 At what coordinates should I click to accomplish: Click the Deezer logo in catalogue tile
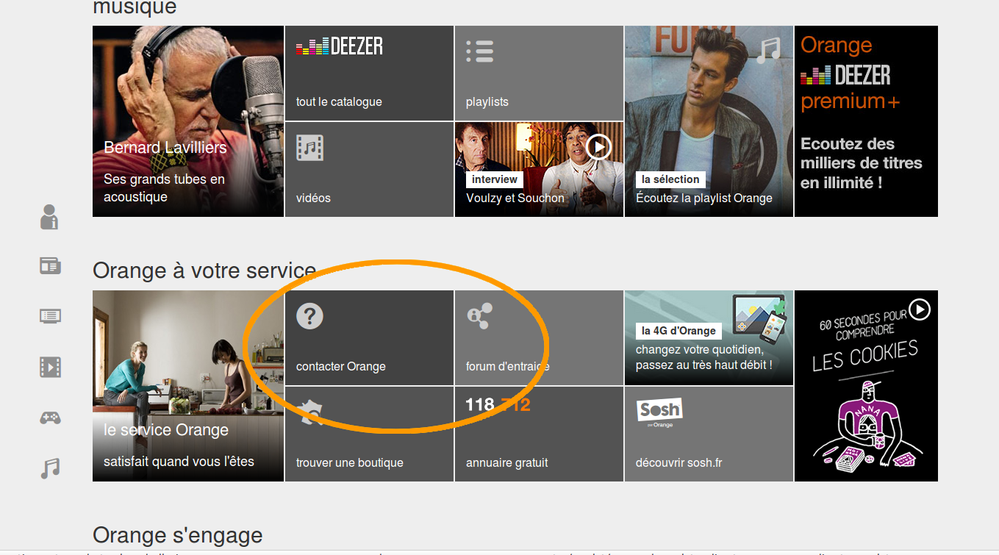coord(340,46)
